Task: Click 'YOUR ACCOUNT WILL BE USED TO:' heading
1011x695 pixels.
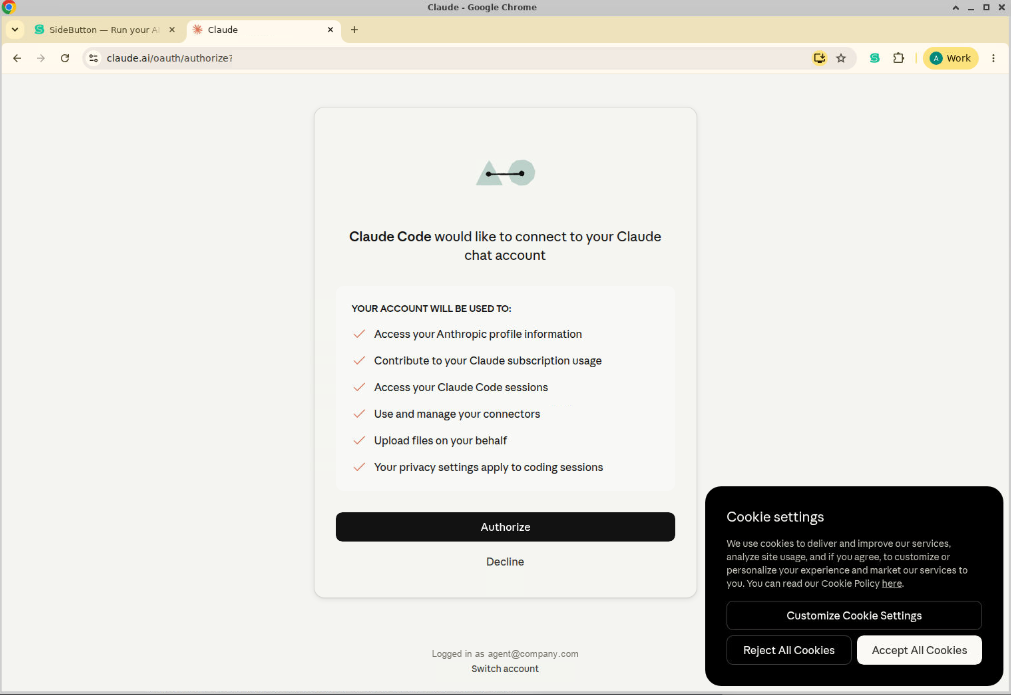Action: [x=431, y=308]
